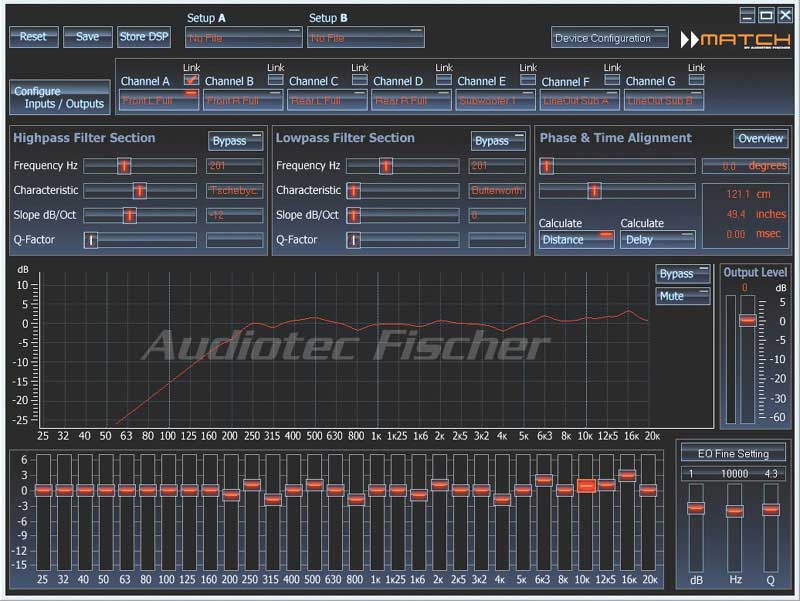Image resolution: width=800 pixels, height=601 pixels.
Task: Click the phase 0.0 degrees value field
Action: tap(745, 166)
